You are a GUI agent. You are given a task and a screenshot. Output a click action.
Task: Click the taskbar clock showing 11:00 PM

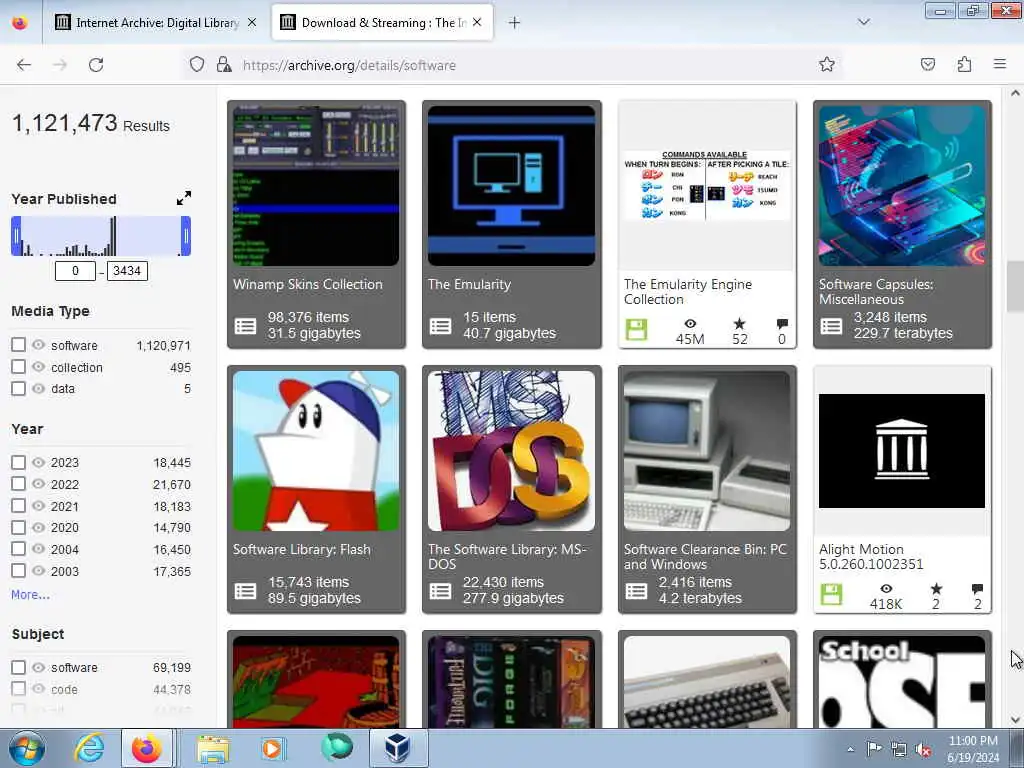coord(973,749)
